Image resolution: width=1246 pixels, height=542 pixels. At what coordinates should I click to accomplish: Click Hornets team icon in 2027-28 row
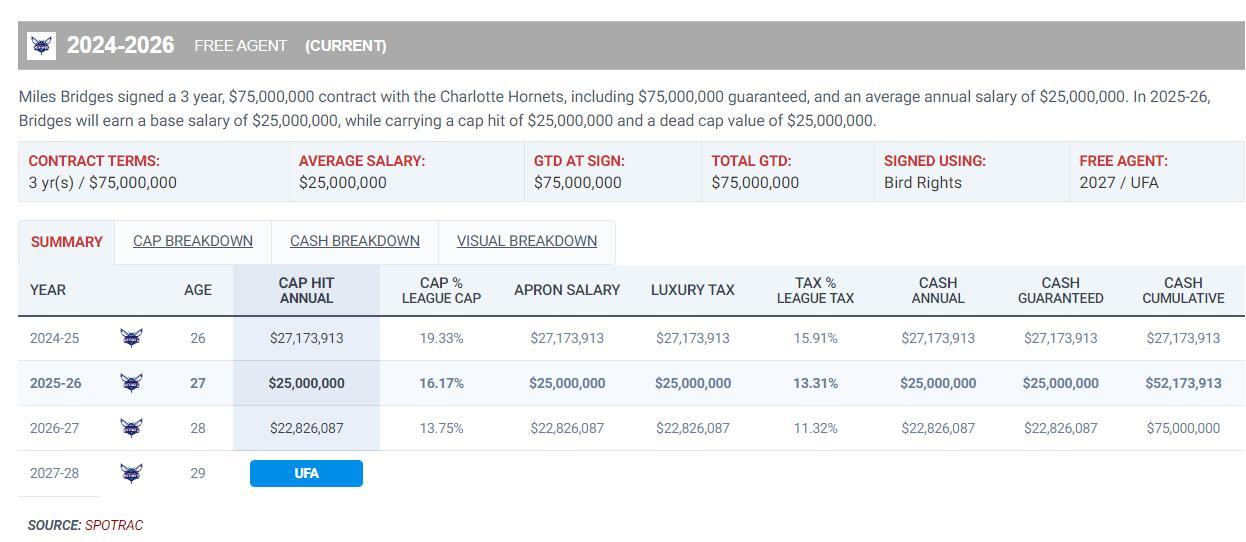[x=130, y=473]
